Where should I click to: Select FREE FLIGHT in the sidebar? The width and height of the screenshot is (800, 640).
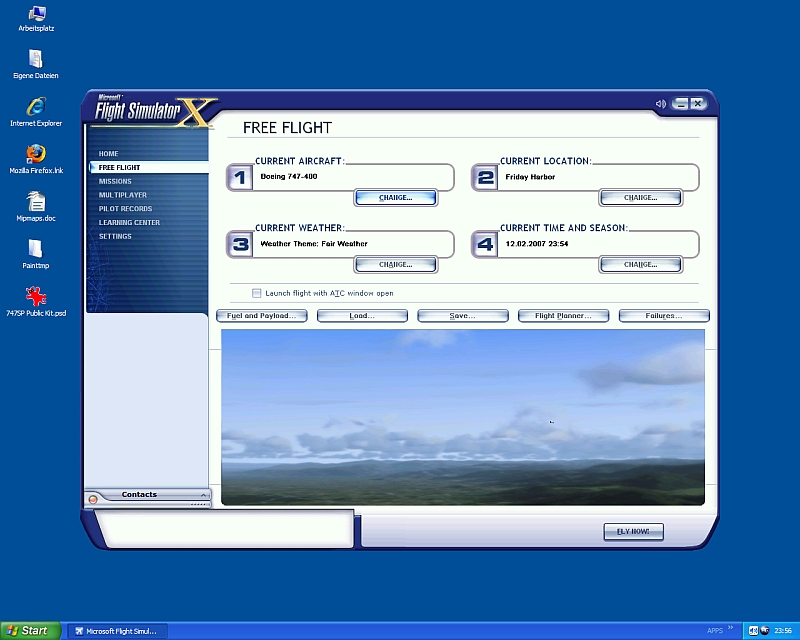(148, 167)
